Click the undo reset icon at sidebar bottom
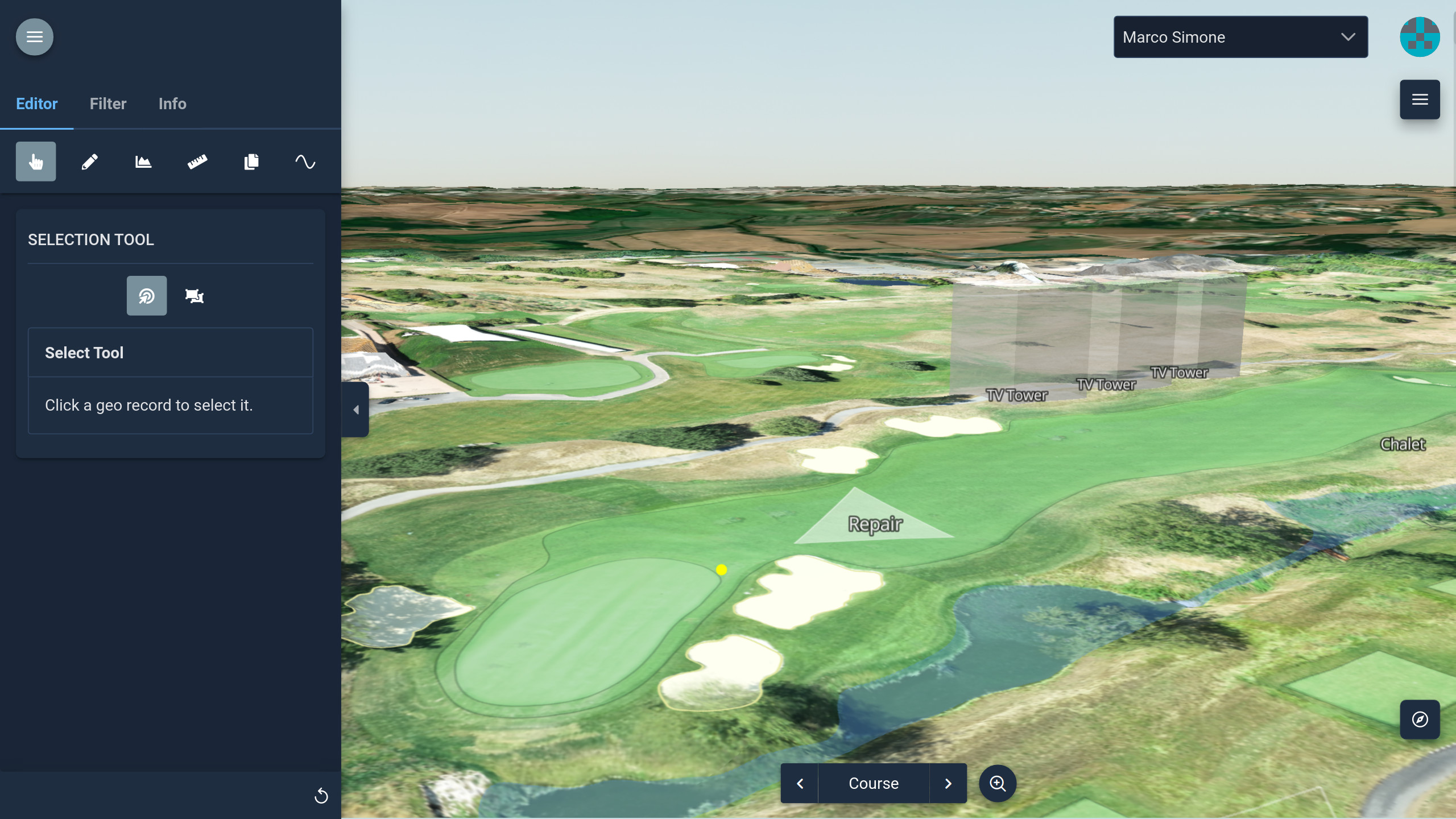The image size is (1456, 819). (x=321, y=796)
